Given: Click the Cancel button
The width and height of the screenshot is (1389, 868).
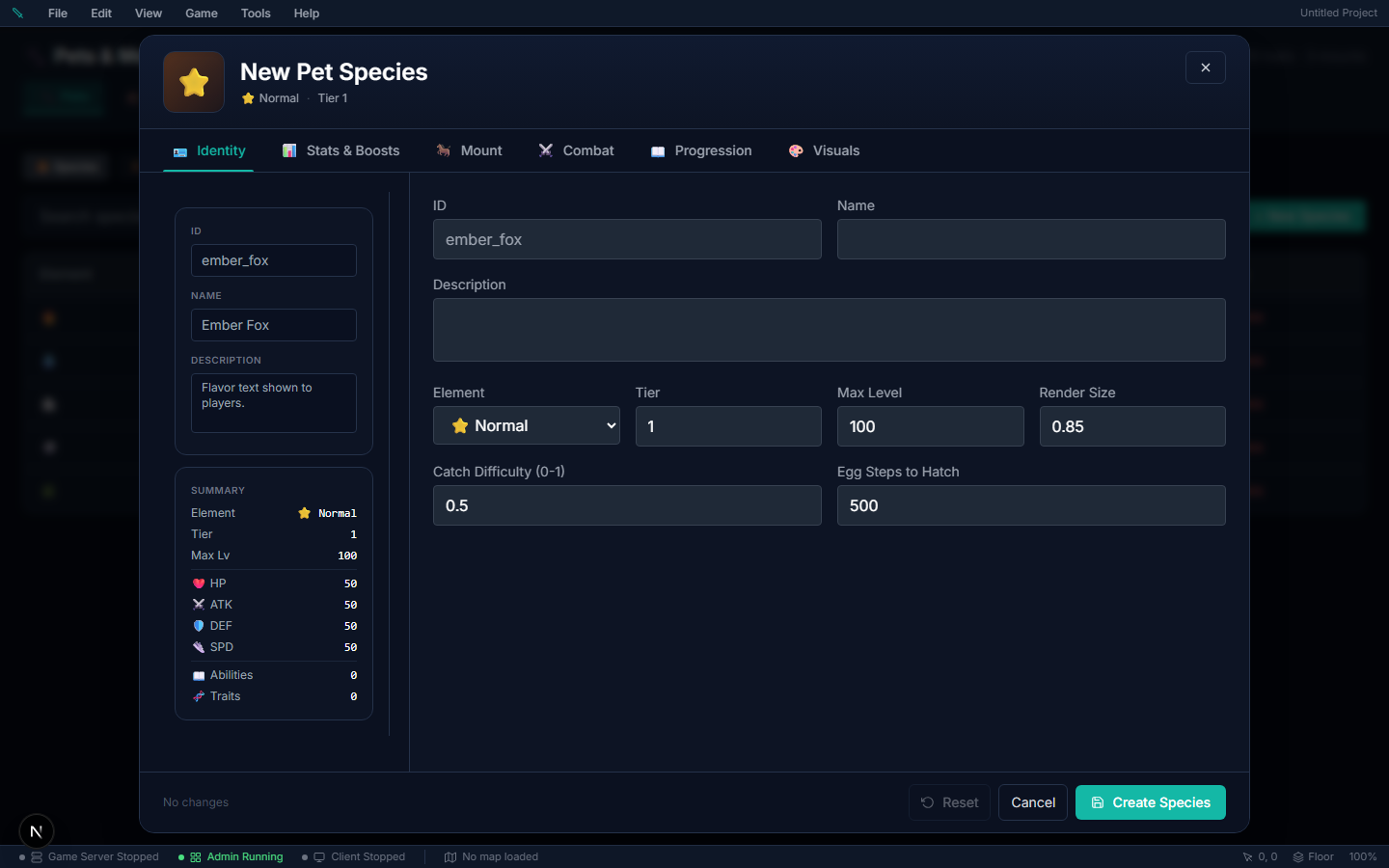Looking at the screenshot, I should (1033, 802).
